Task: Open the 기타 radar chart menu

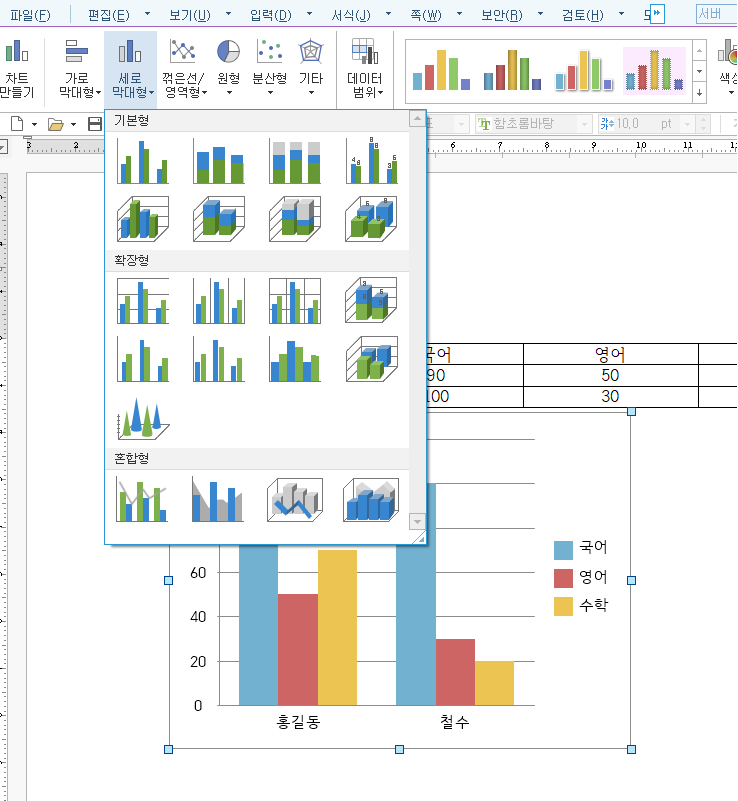Action: [311, 69]
